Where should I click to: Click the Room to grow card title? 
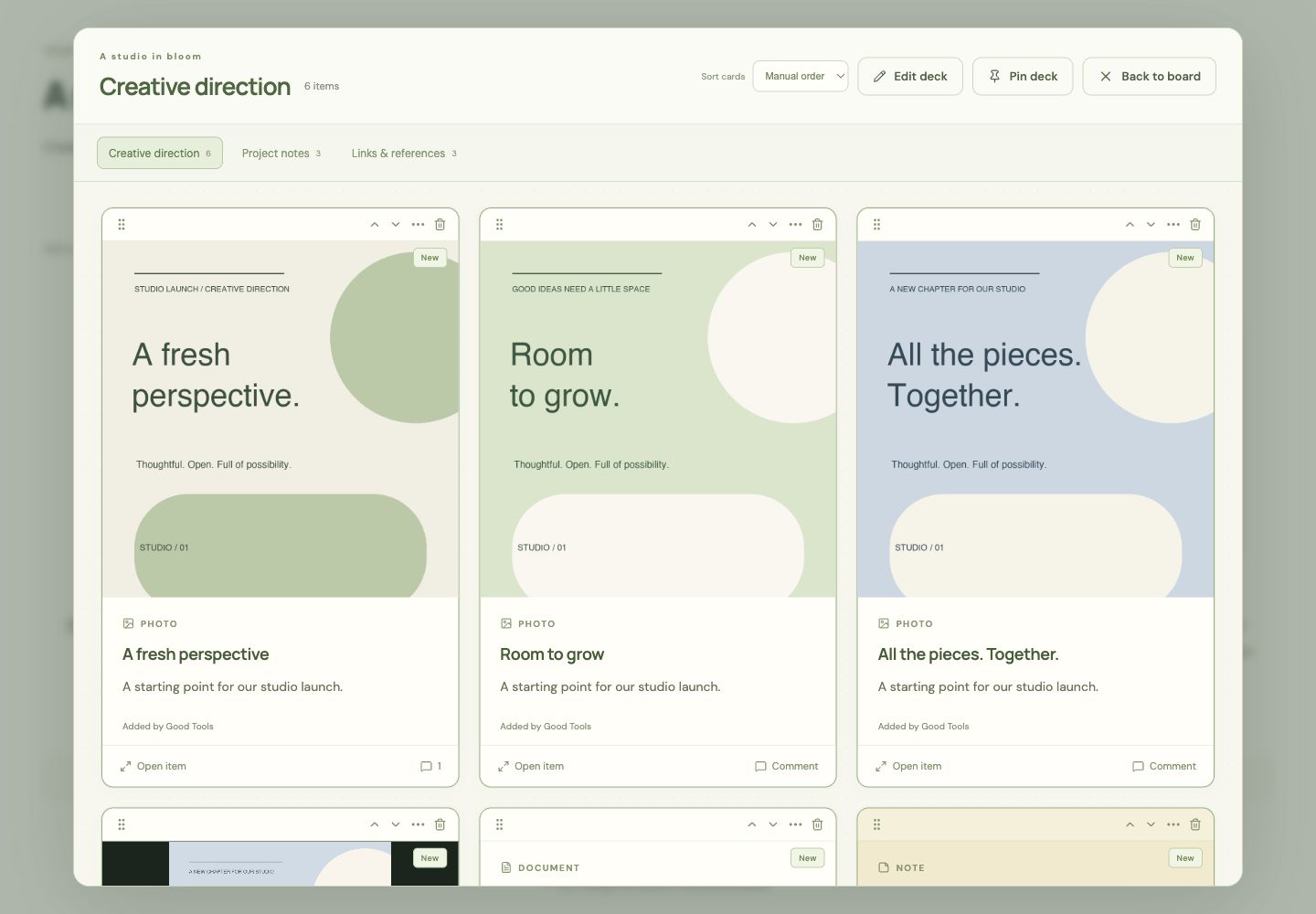[x=552, y=654]
